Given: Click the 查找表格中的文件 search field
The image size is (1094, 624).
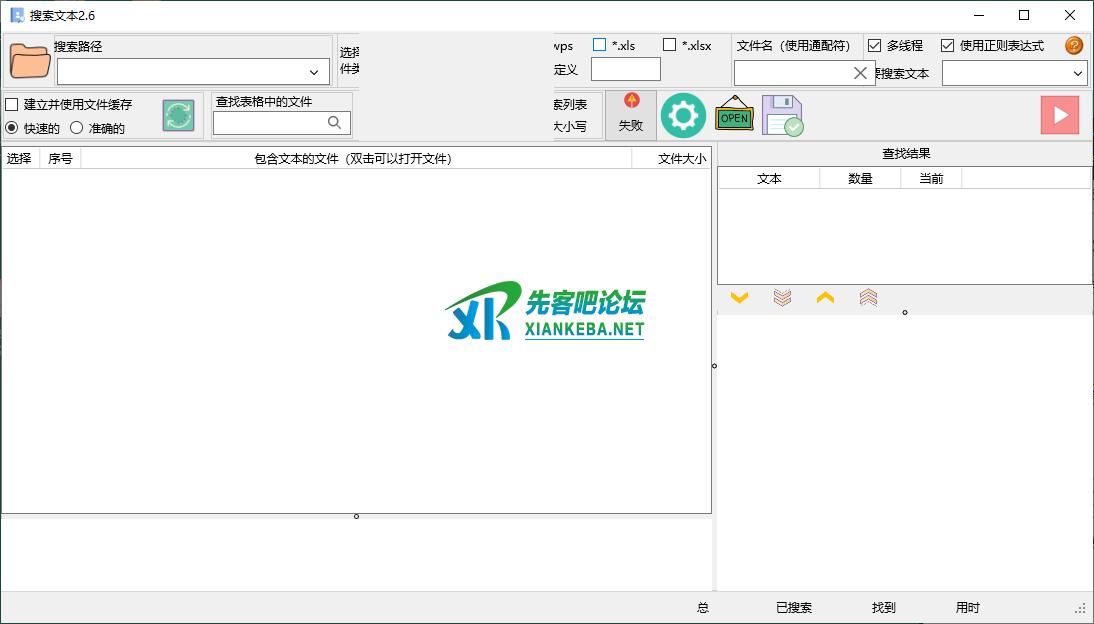Looking at the screenshot, I should pyautogui.click(x=270, y=122).
